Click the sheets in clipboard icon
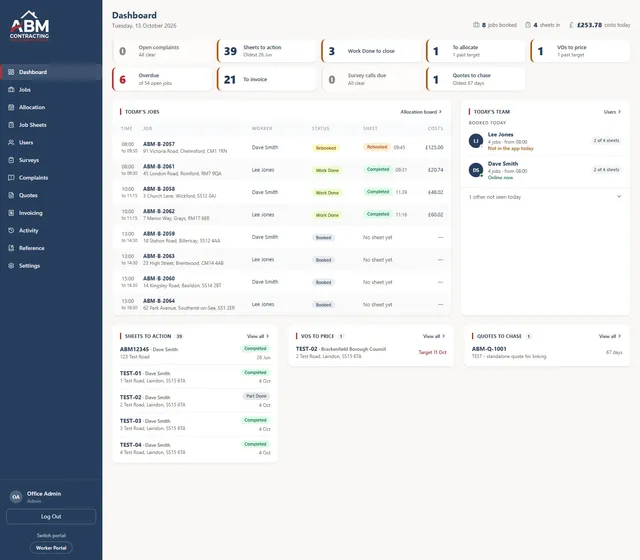The width and height of the screenshot is (640, 560). [x=528, y=25]
